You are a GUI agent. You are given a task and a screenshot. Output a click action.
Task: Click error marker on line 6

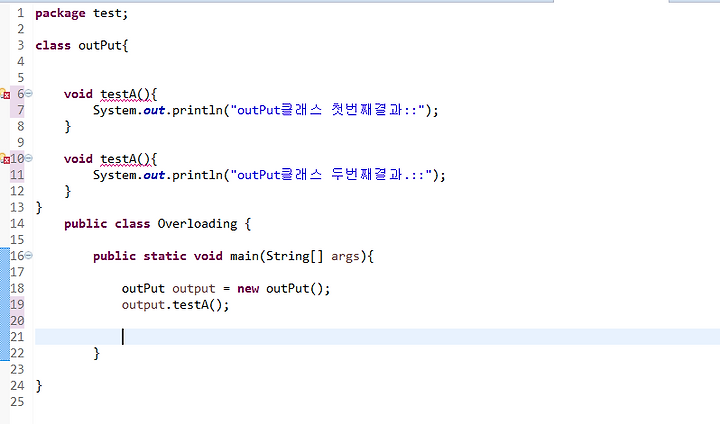click(x=5, y=94)
